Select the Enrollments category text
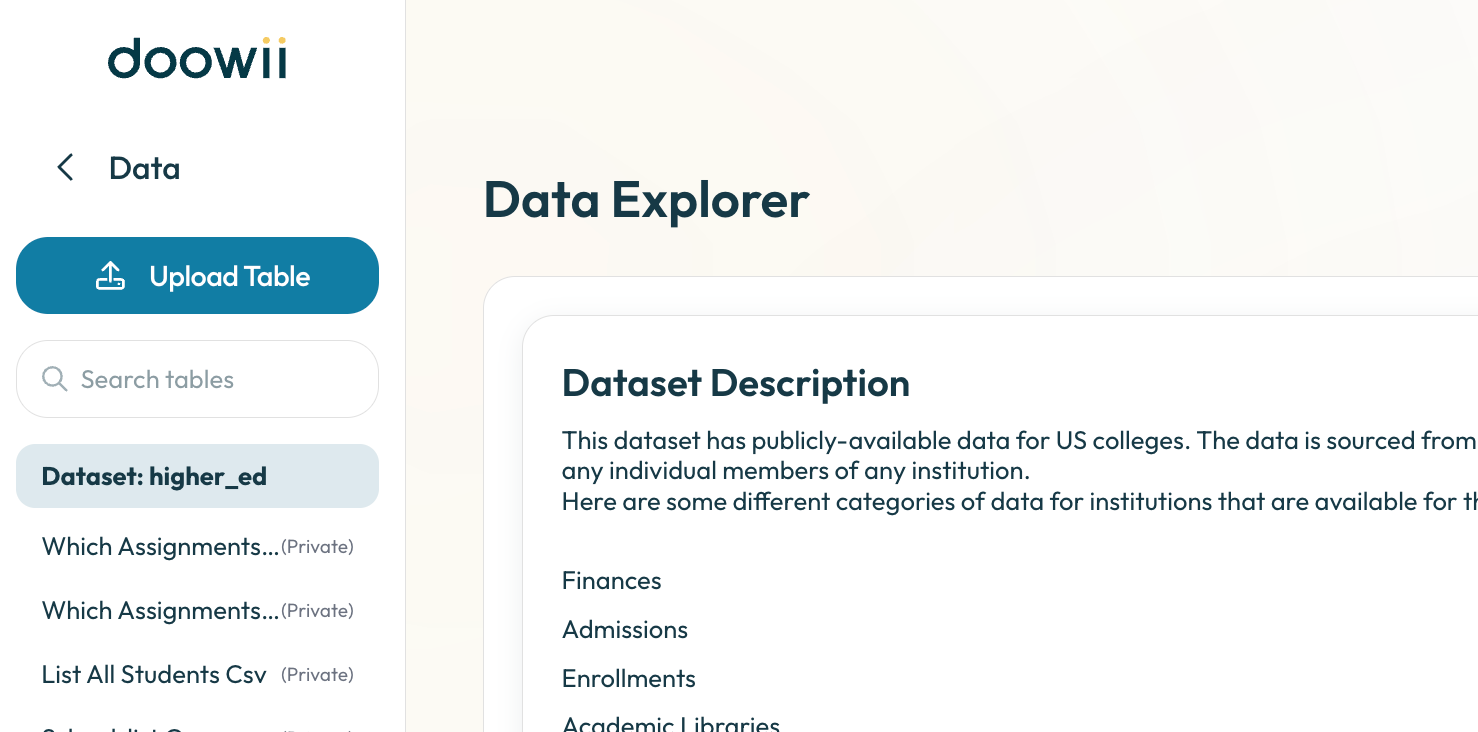This screenshot has height=732, width=1478. (x=628, y=679)
